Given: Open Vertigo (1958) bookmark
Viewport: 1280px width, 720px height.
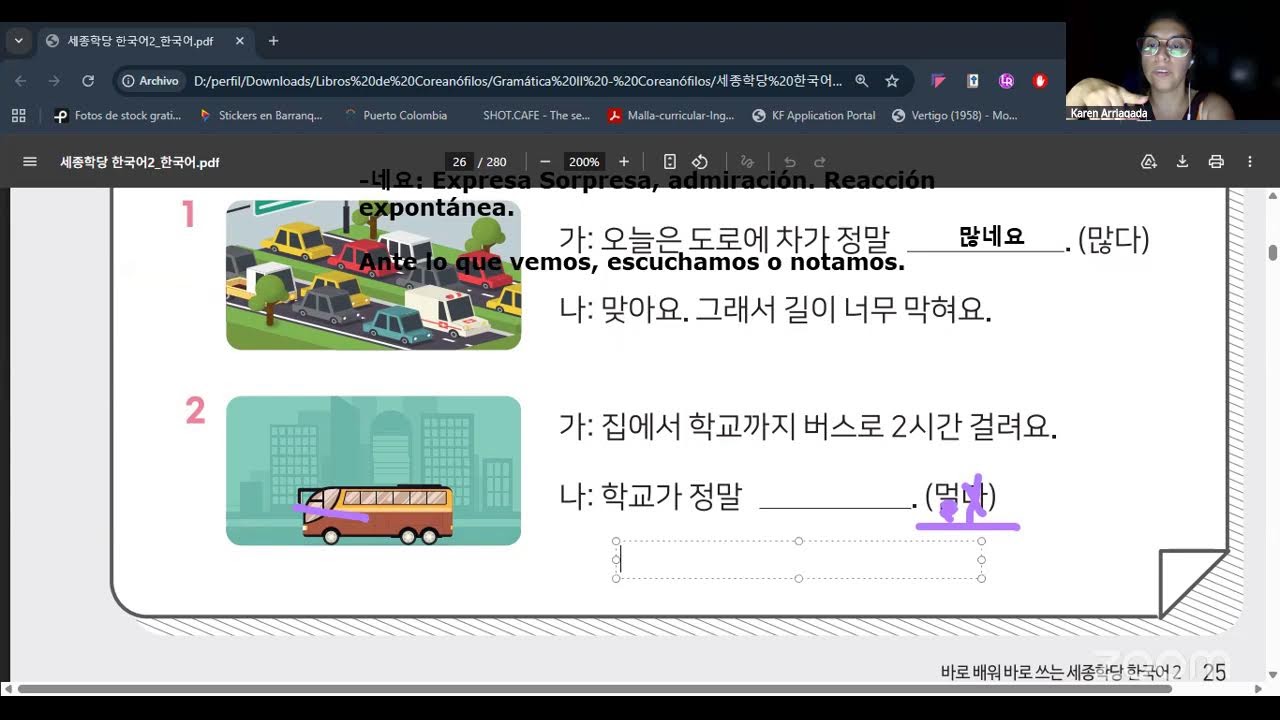Looking at the screenshot, I should click(954, 115).
